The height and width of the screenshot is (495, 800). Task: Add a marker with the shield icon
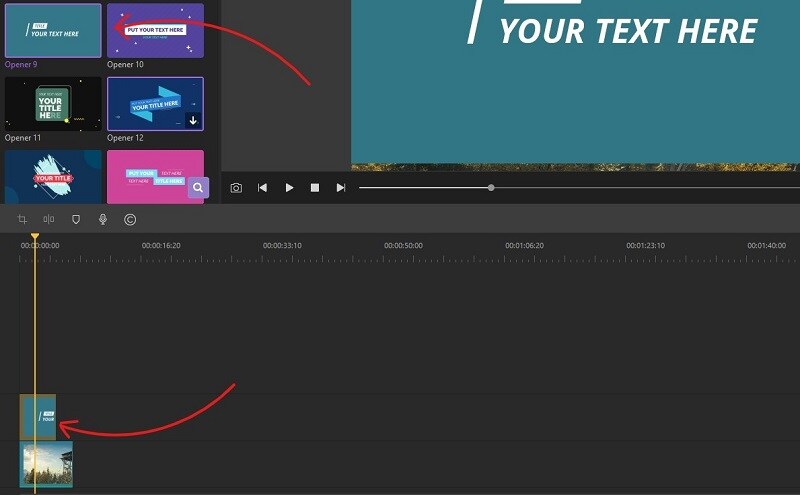(x=76, y=219)
